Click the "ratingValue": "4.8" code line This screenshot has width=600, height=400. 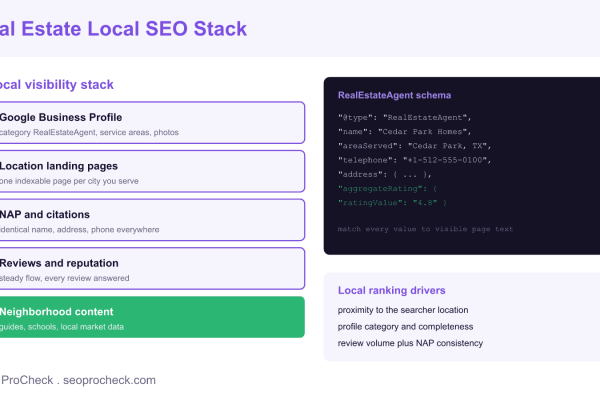[392, 202]
